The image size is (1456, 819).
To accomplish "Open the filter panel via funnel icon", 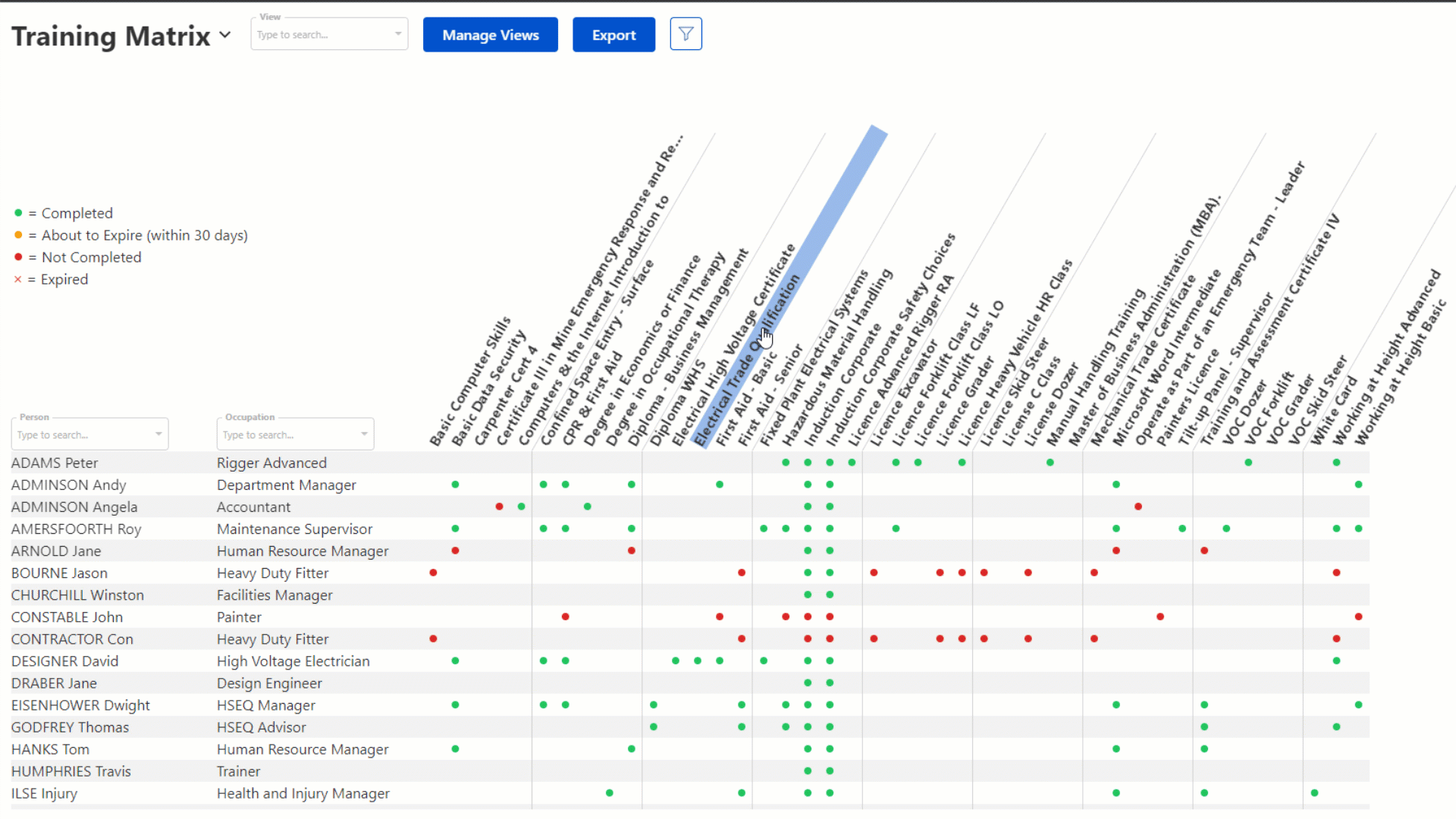I will pos(686,33).
